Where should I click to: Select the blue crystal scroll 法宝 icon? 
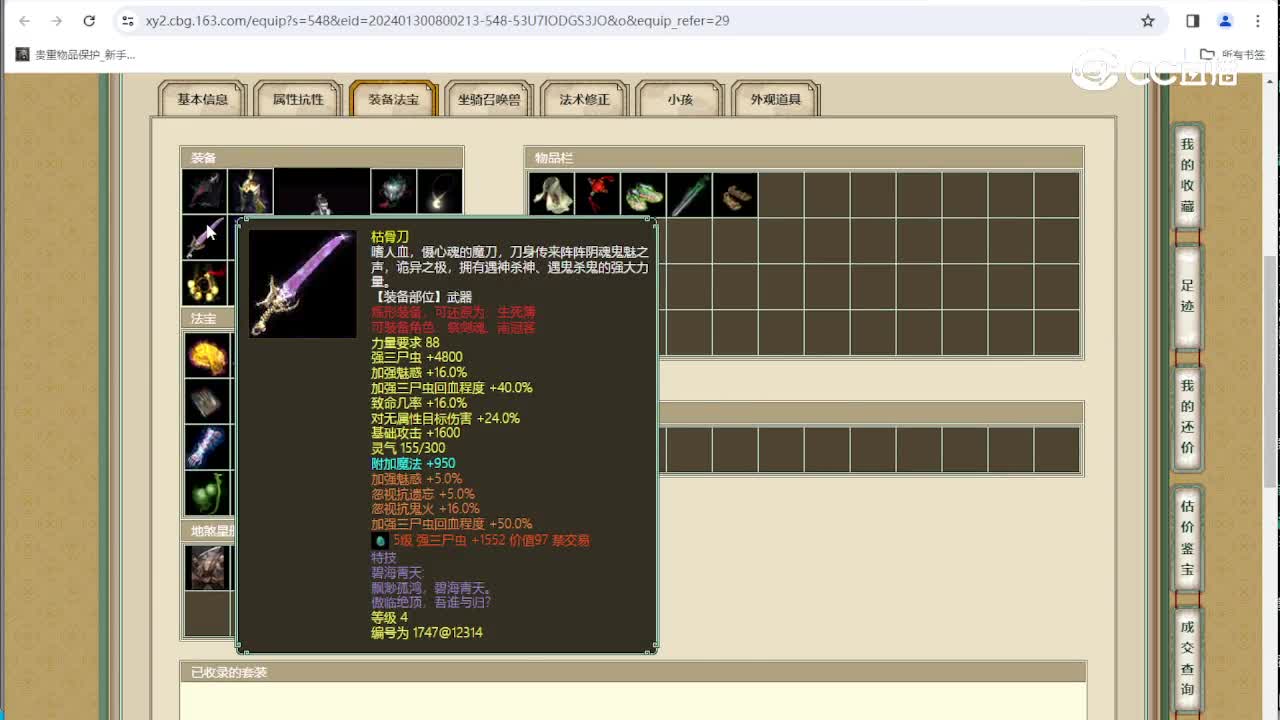point(207,447)
